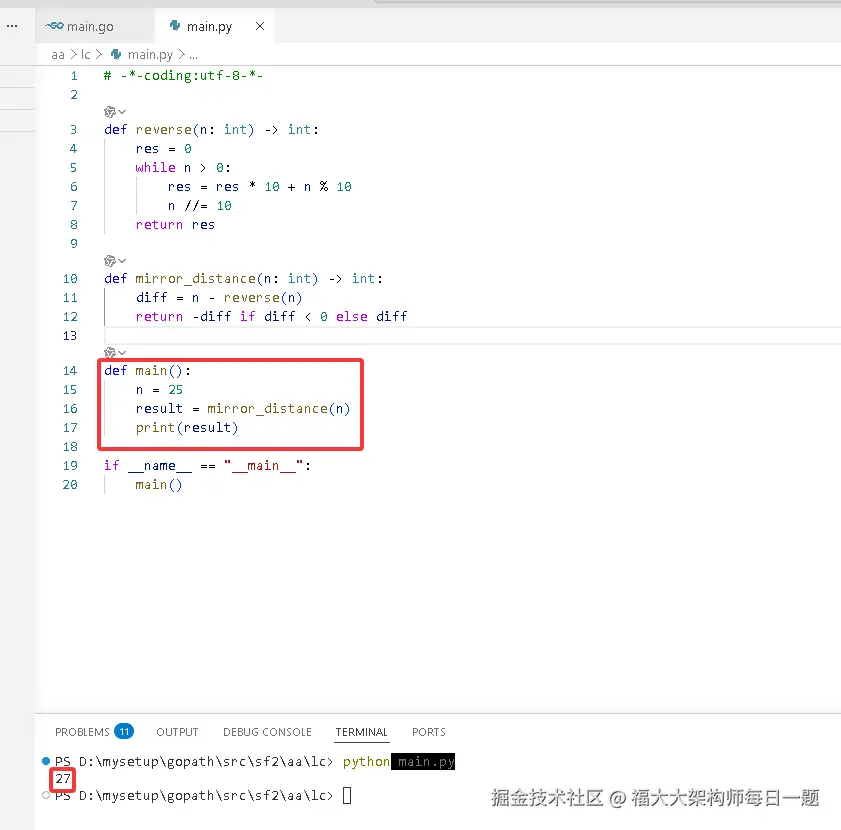Image resolution: width=841 pixels, height=830 pixels.
Task: Click 'def reverse(n: int) -> int:' line
Action: [x=211, y=129]
